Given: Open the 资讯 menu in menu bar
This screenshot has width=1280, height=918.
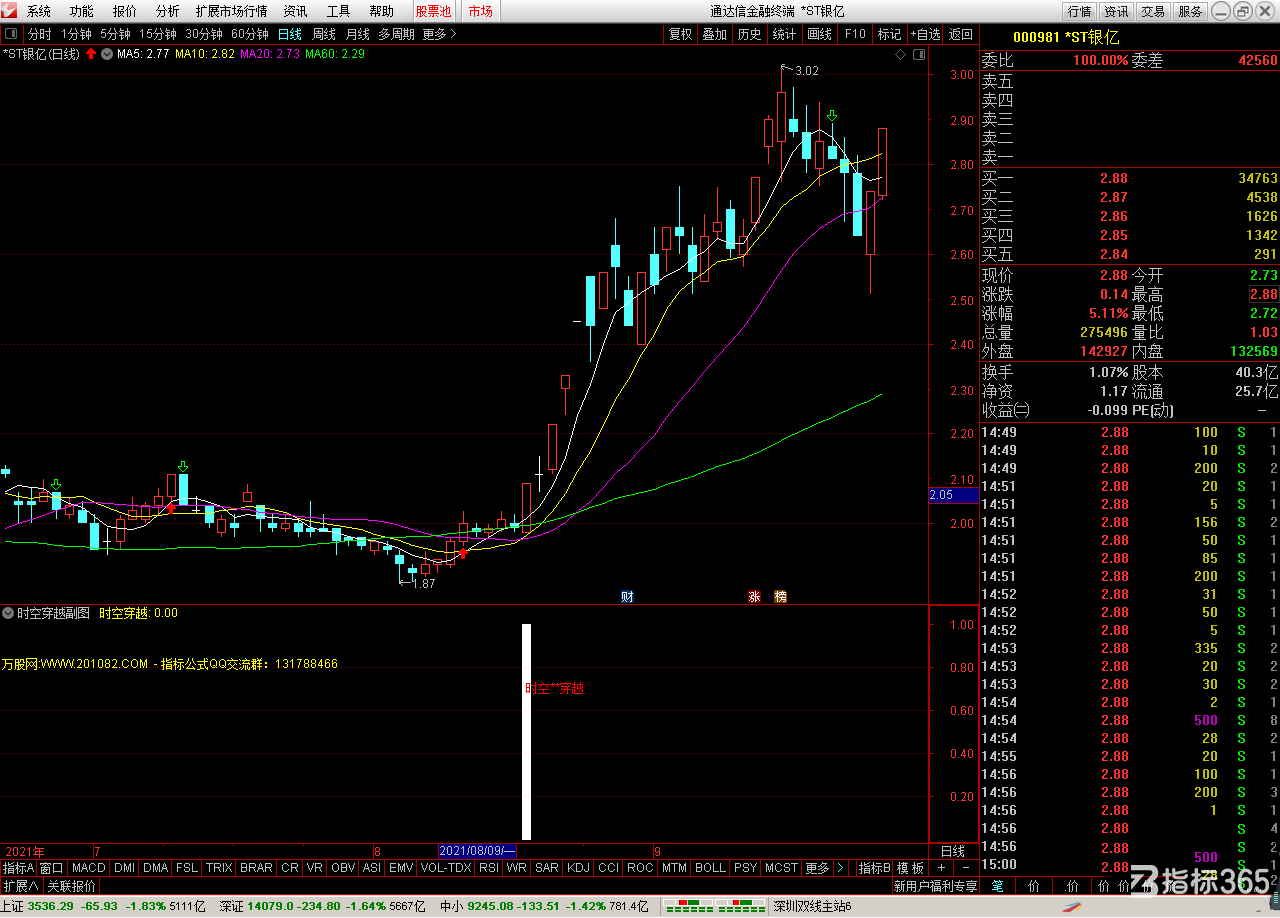Looking at the screenshot, I should tap(295, 12).
